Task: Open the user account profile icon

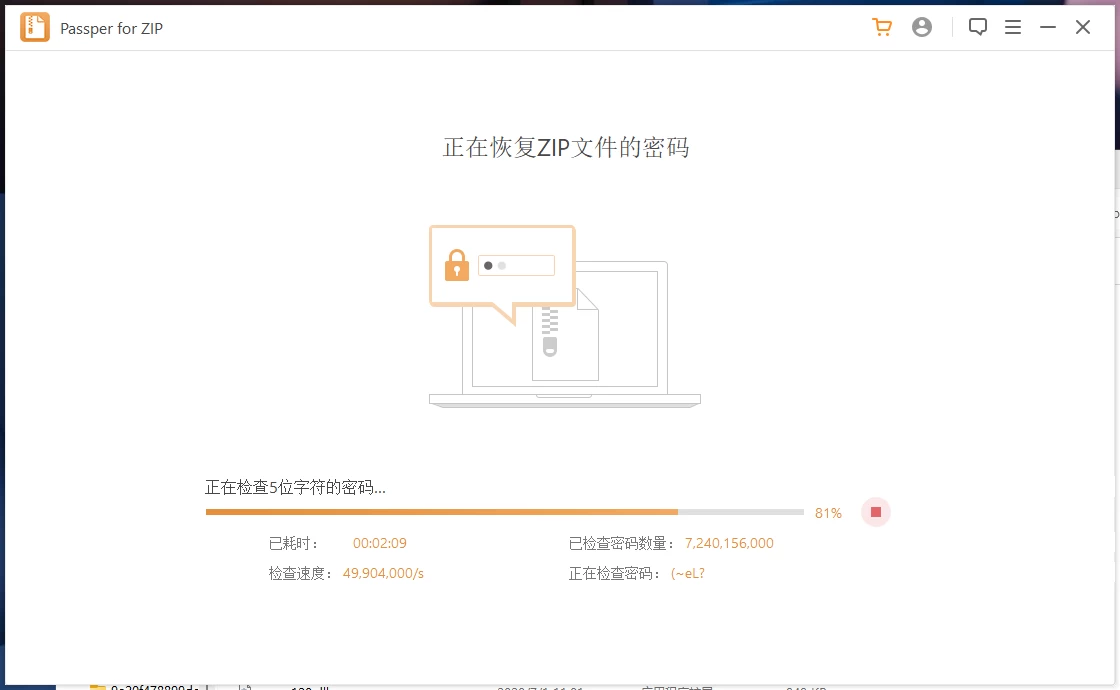Action: pos(921,27)
